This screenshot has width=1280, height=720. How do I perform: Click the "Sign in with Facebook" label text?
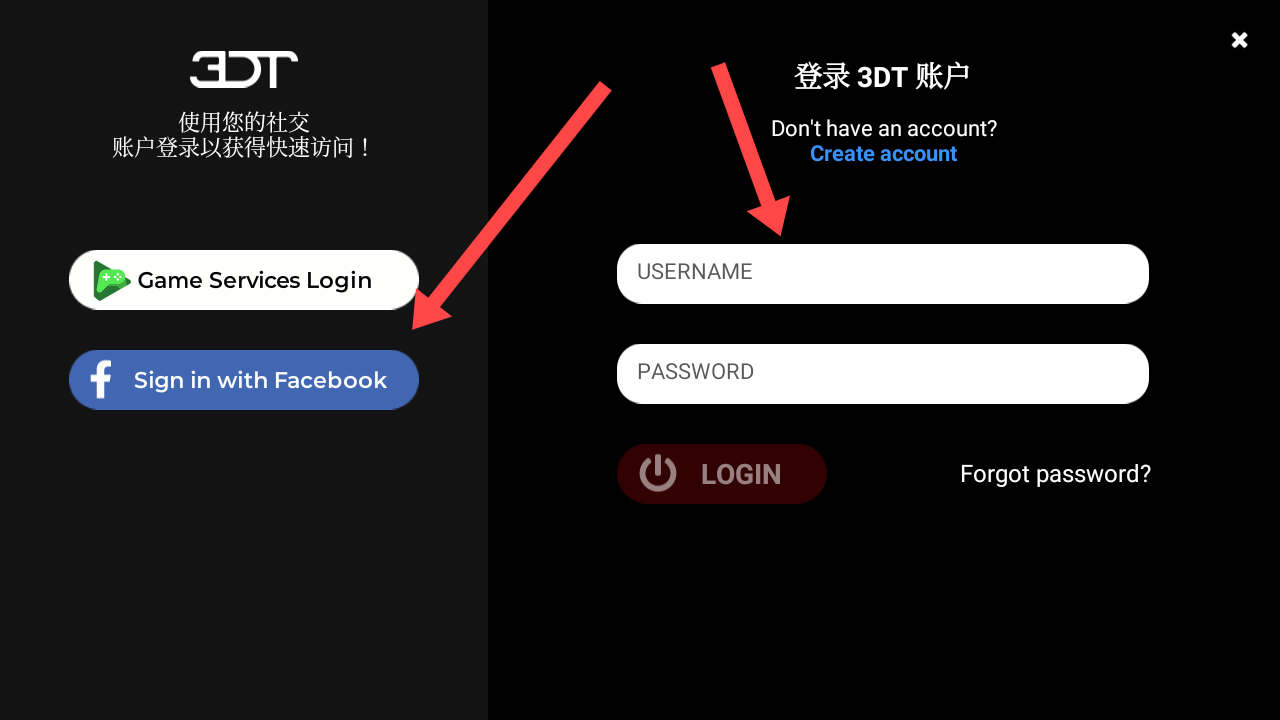(x=260, y=380)
